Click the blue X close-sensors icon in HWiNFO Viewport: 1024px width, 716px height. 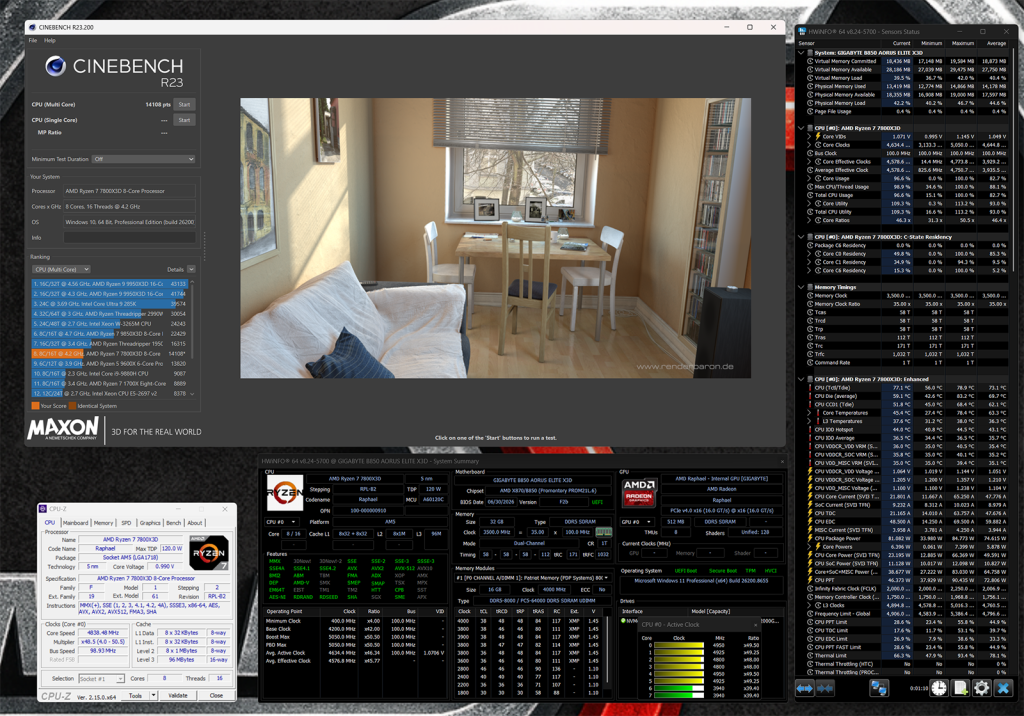[1003, 688]
